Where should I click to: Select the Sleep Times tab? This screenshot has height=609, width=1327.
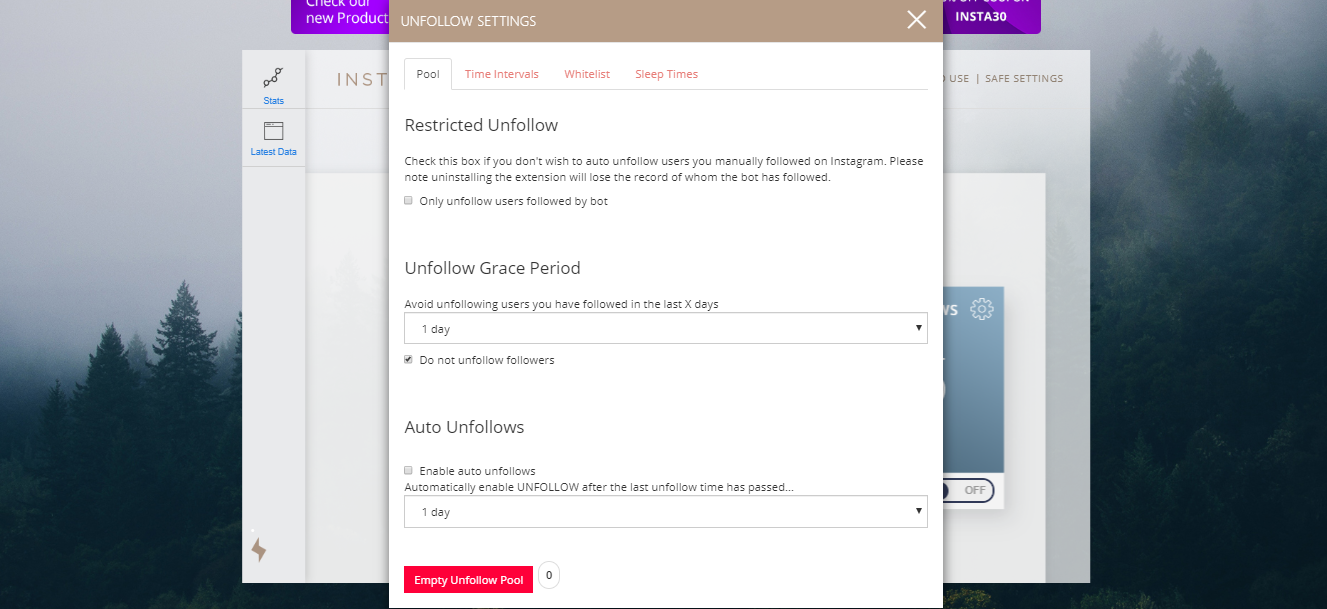click(x=666, y=73)
